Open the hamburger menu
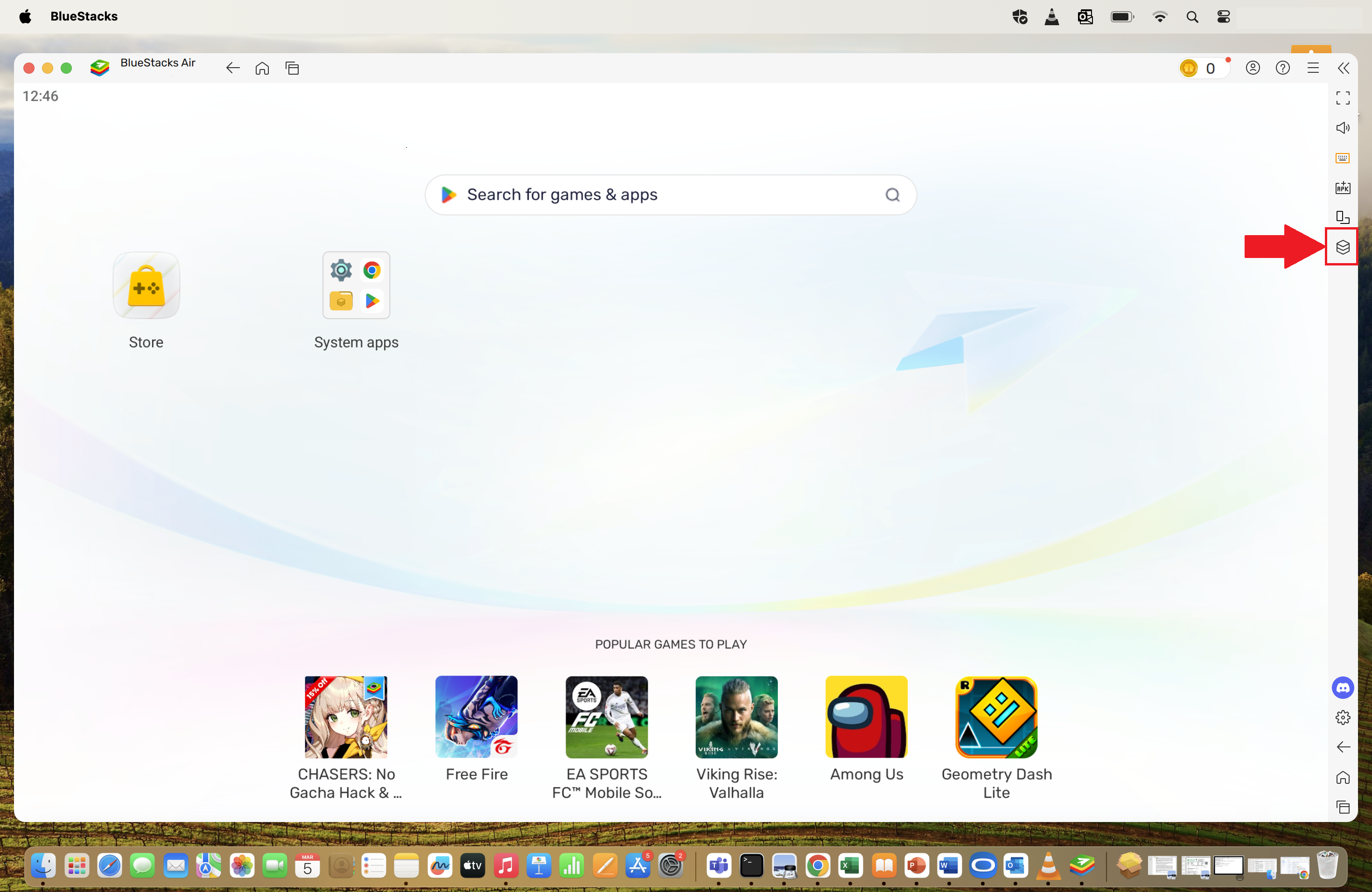 click(1313, 68)
